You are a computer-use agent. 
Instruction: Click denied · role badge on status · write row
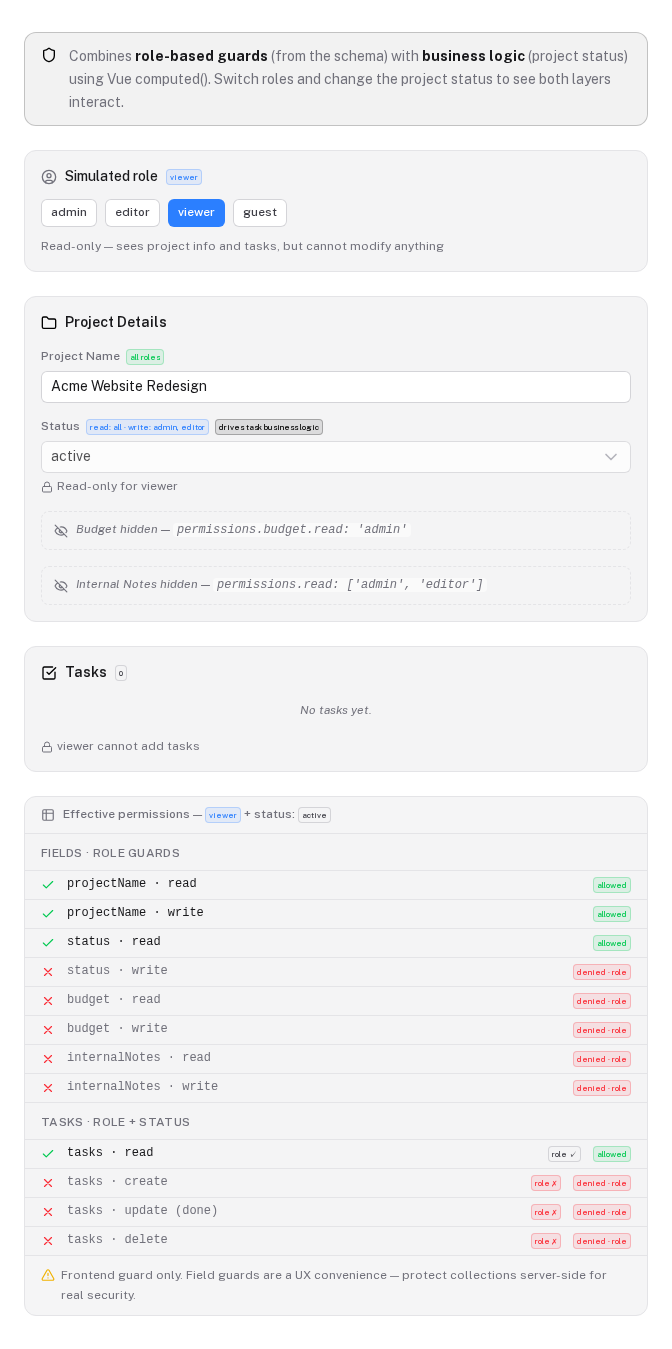point(602,972)
